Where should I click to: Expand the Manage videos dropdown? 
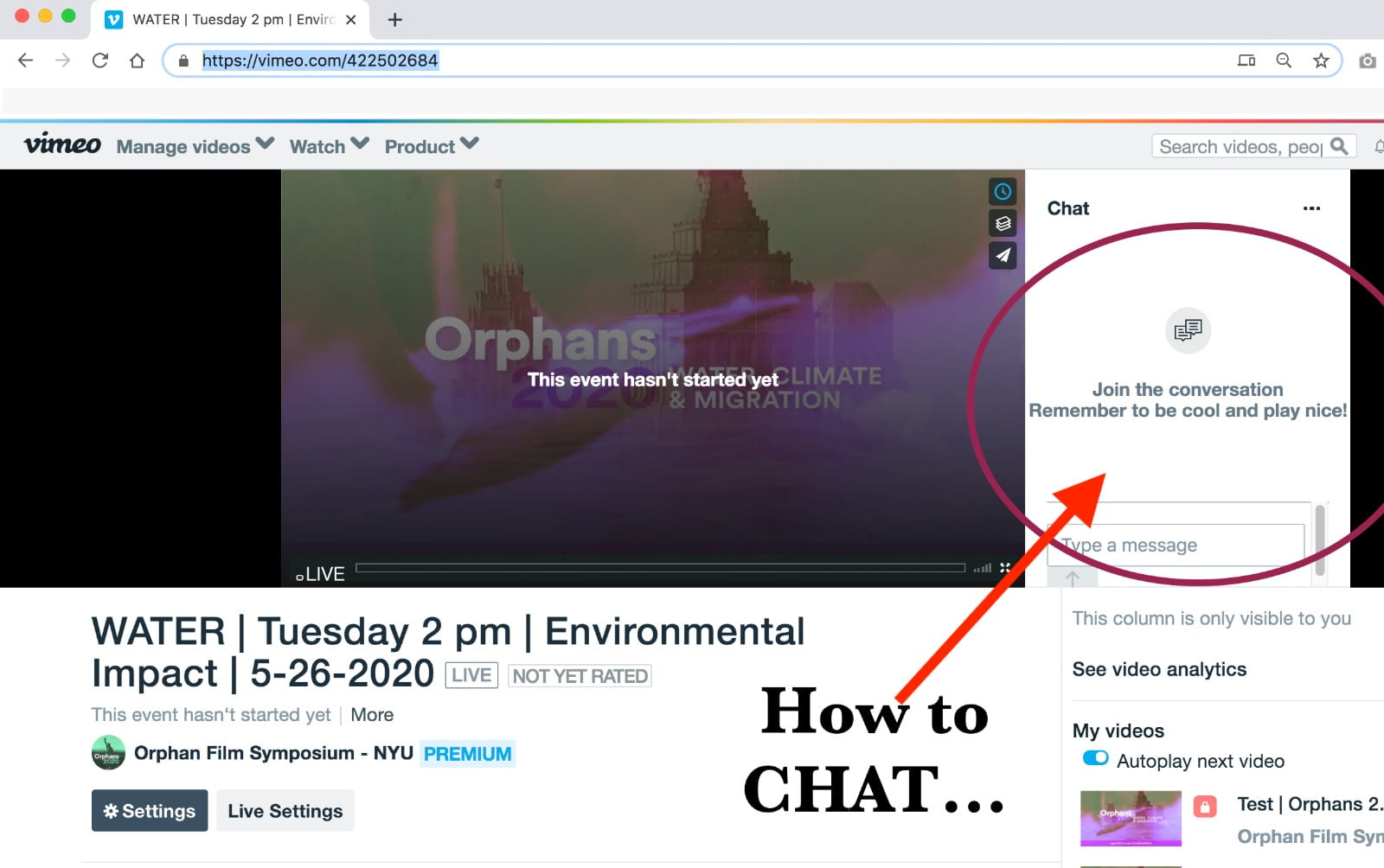tap(195, 146)
